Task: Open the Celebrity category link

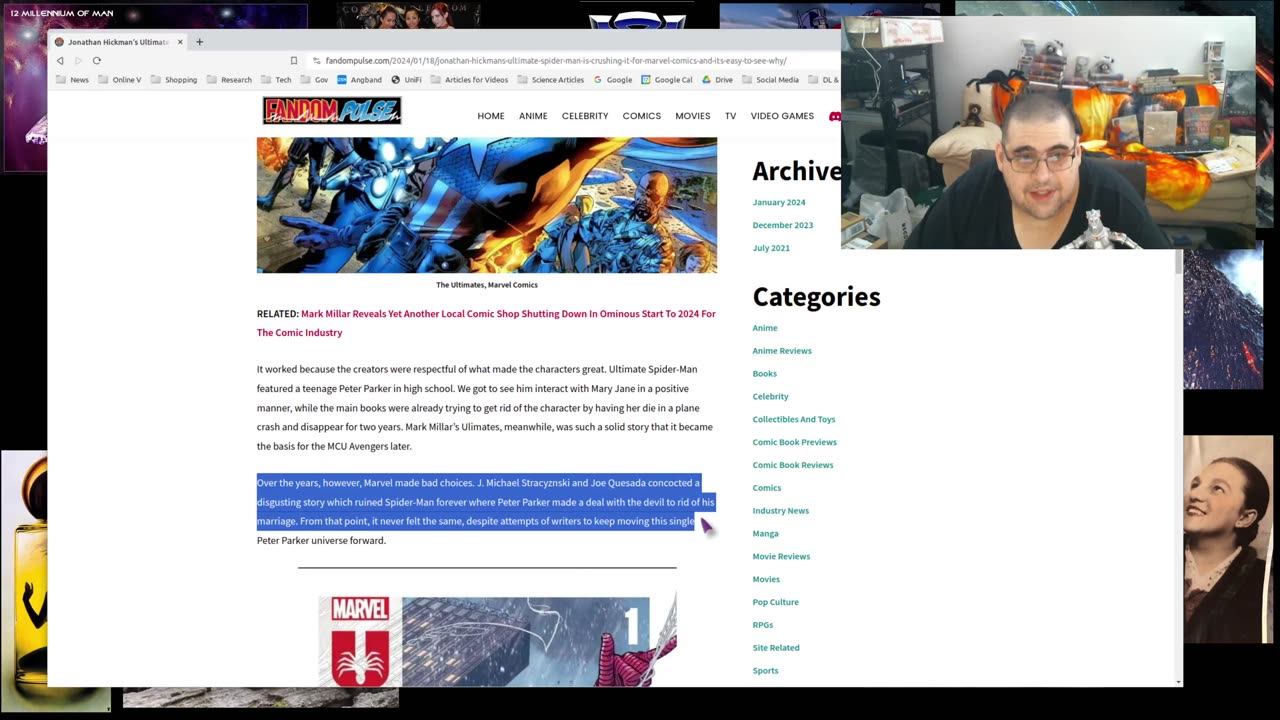Action: point(771,397)
